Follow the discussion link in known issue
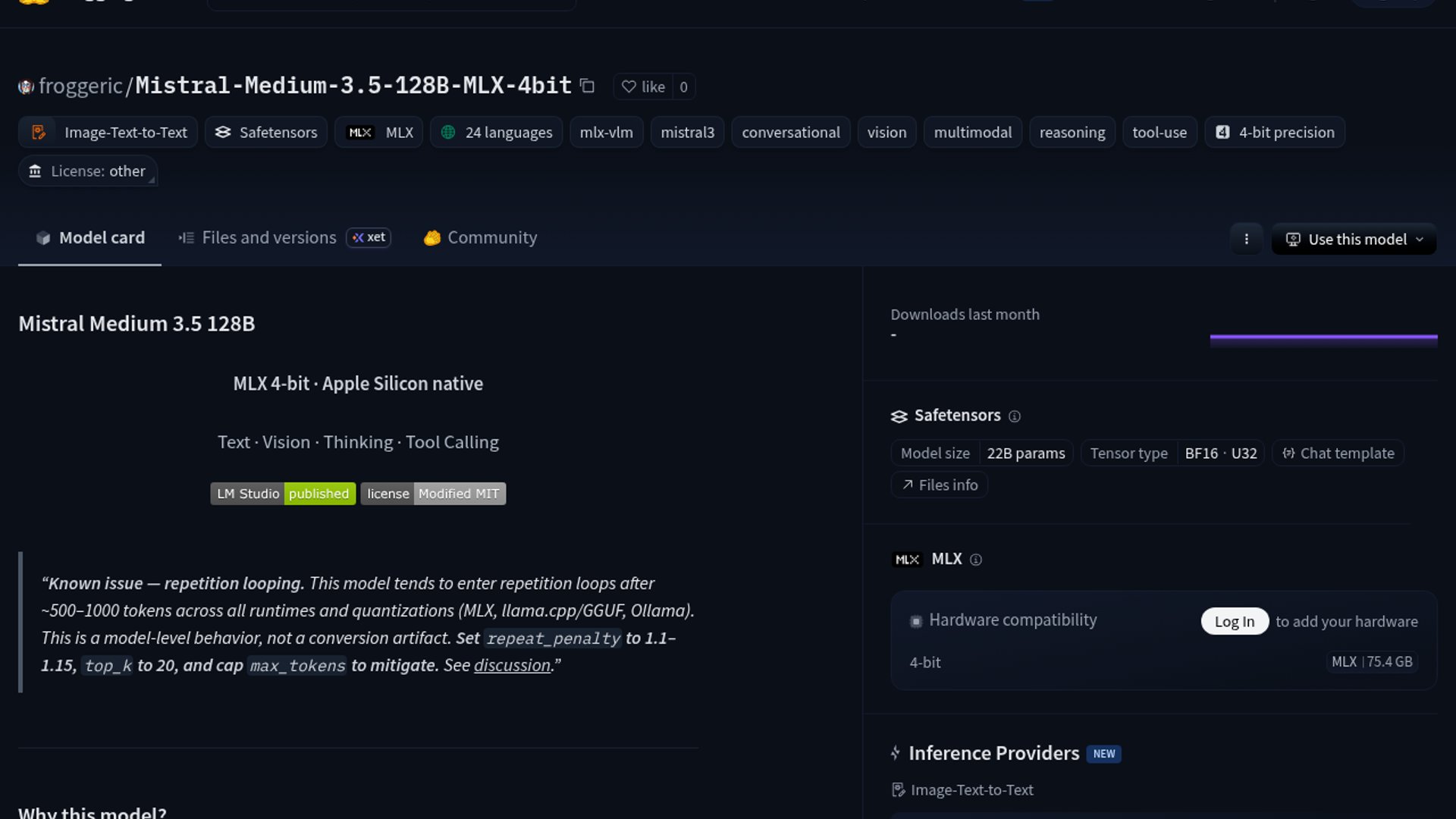The width and height of the screenshot is (1456, 819). pos(513,666)
